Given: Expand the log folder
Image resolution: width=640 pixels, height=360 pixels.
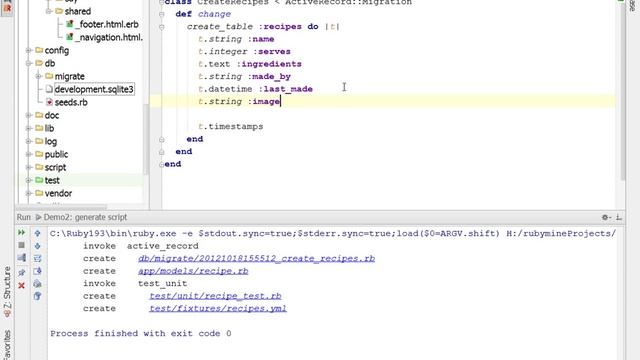Looking at the screenshot, I should click(29, 142).
